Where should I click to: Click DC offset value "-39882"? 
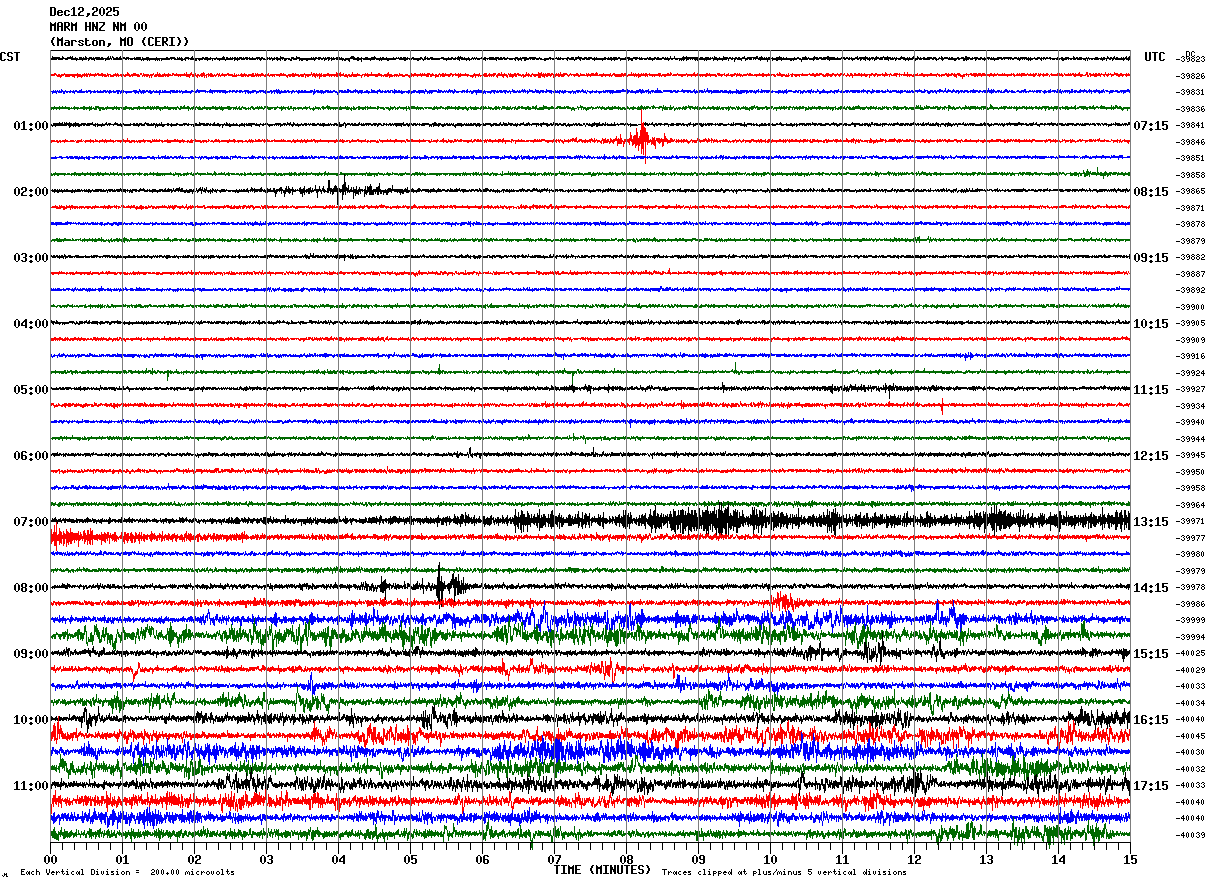click(1191, 257)
